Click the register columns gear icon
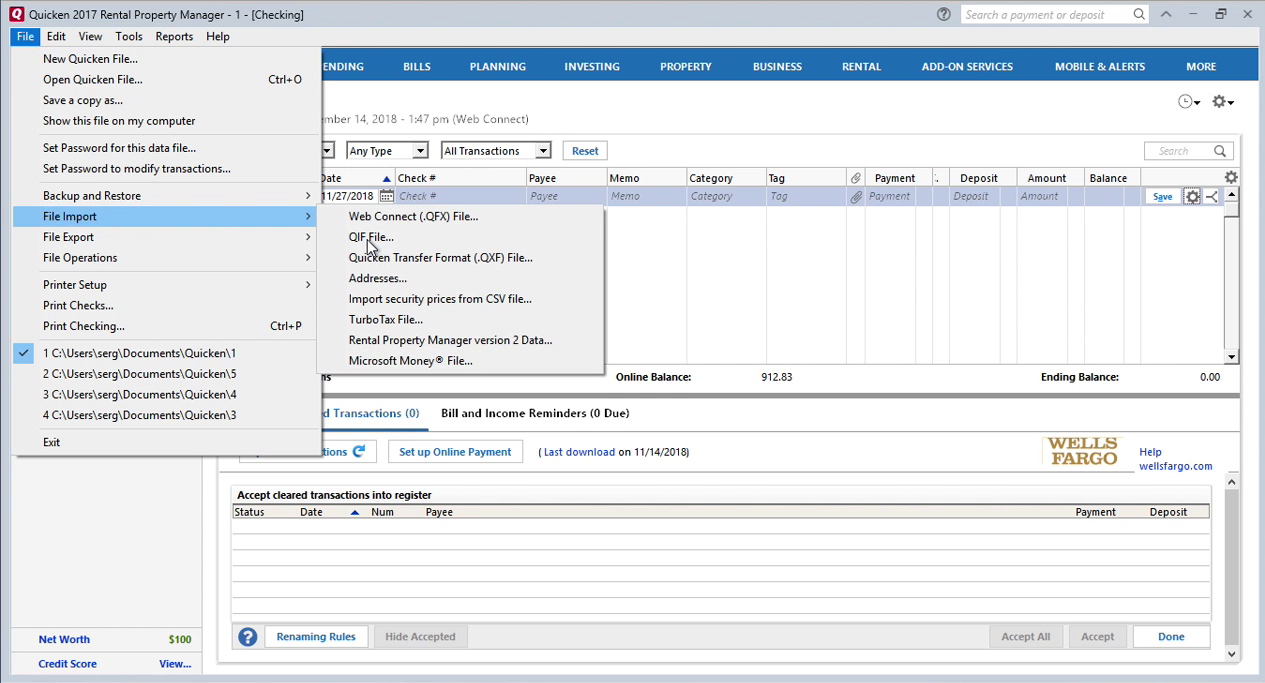Screen dimensions: 1265x683 (x=1231, y=177)
